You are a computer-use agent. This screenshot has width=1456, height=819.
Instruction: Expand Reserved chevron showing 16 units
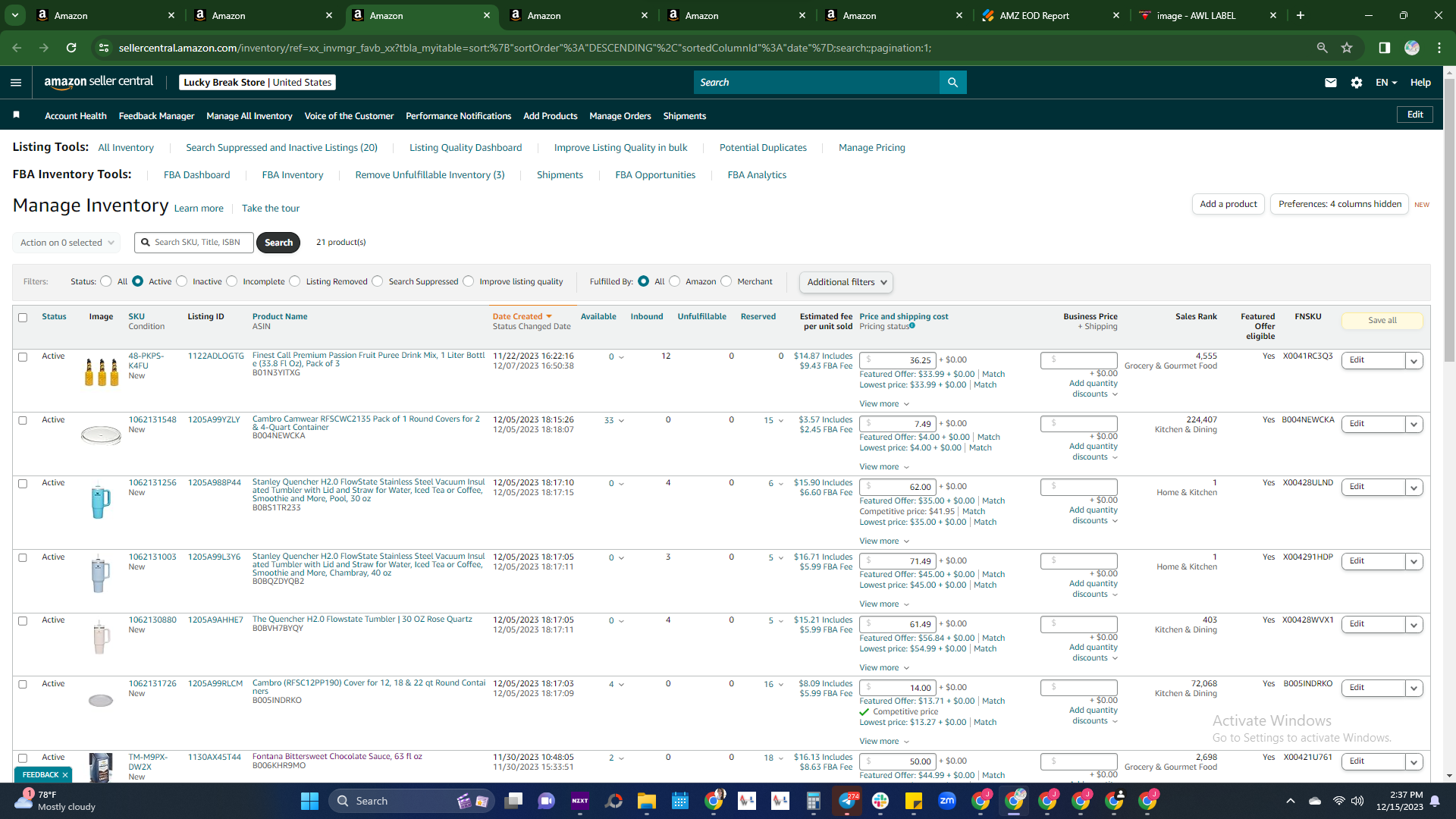pyautogui.click(x=780, y=685)
